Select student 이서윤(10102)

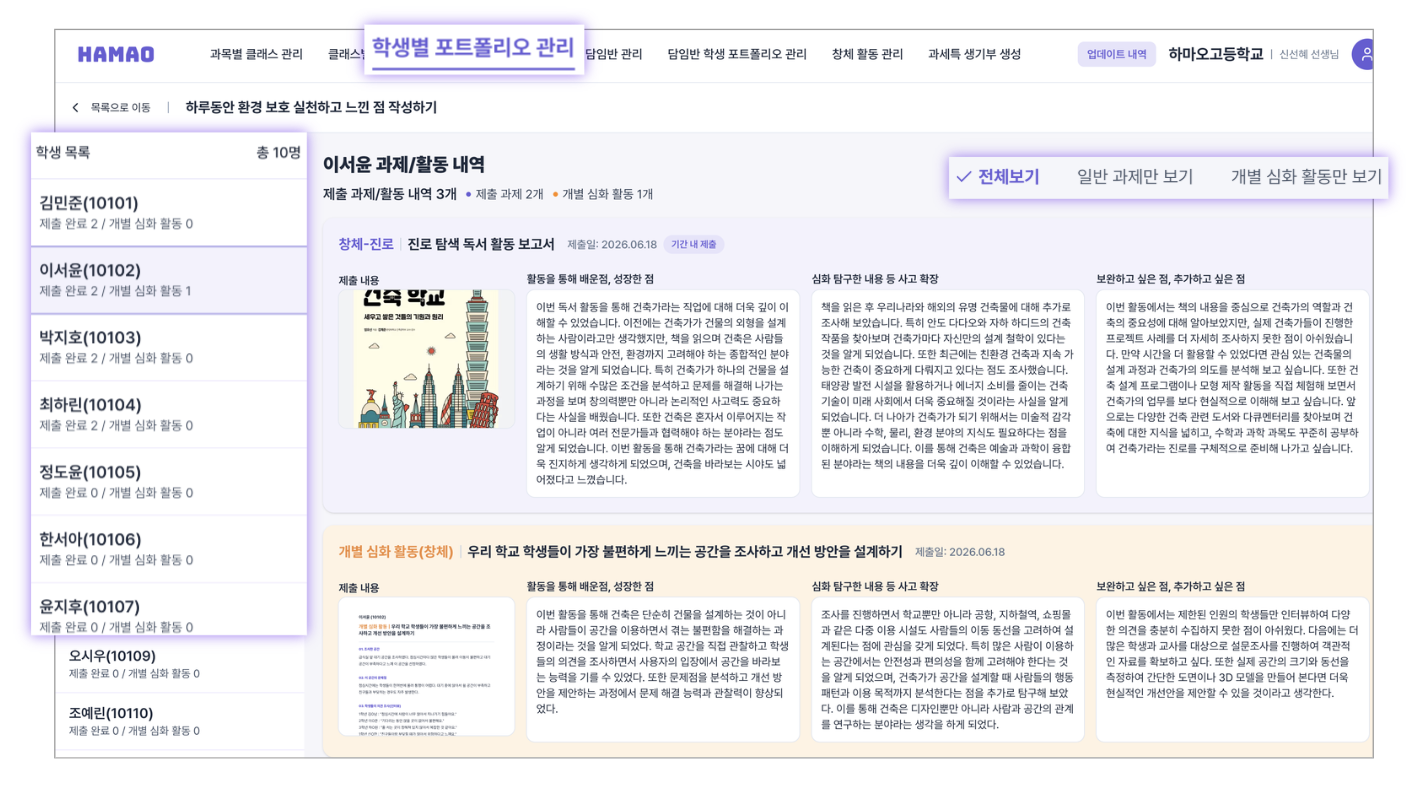coord(169,280)
